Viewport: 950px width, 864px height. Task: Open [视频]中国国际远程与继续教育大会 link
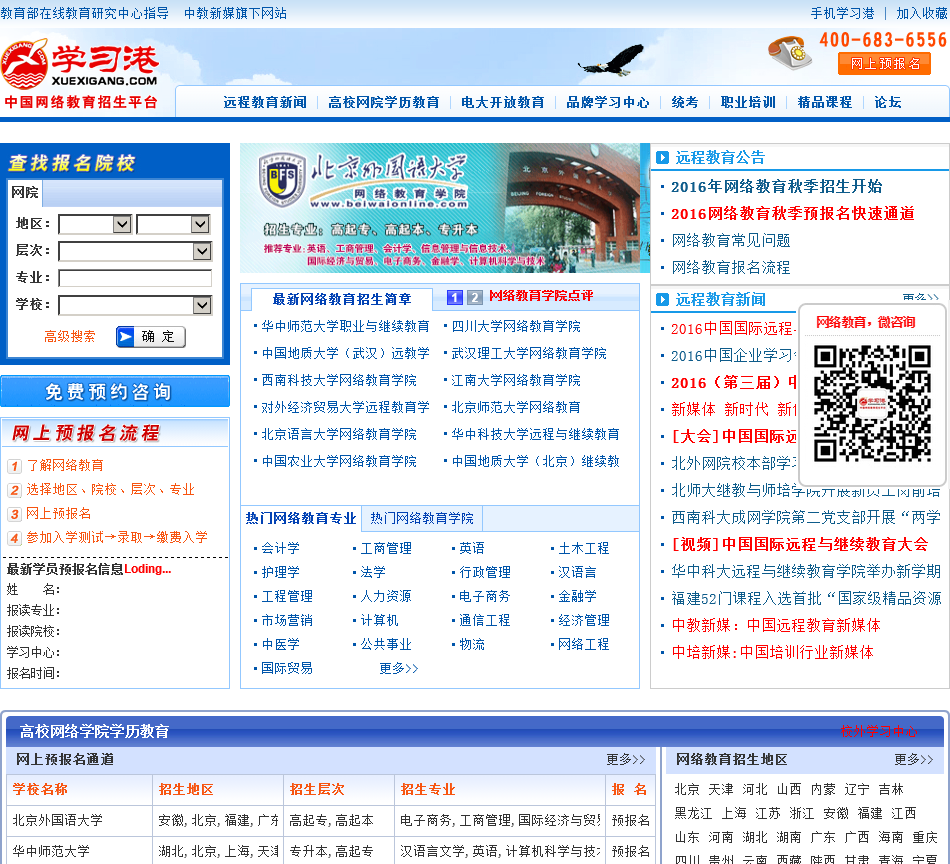(x=800, y=544)
